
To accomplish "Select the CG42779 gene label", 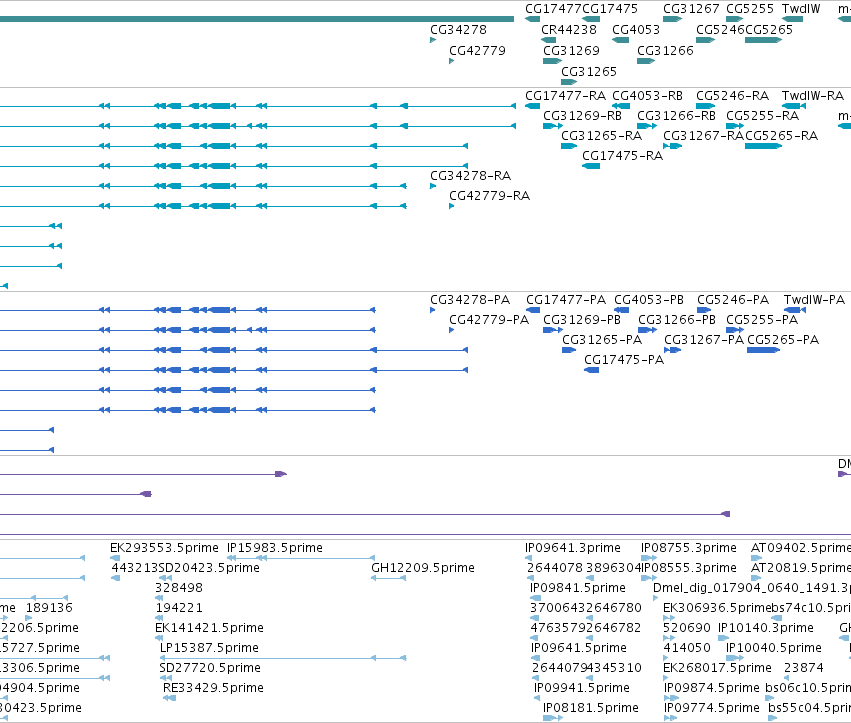I will coord(478,51).
